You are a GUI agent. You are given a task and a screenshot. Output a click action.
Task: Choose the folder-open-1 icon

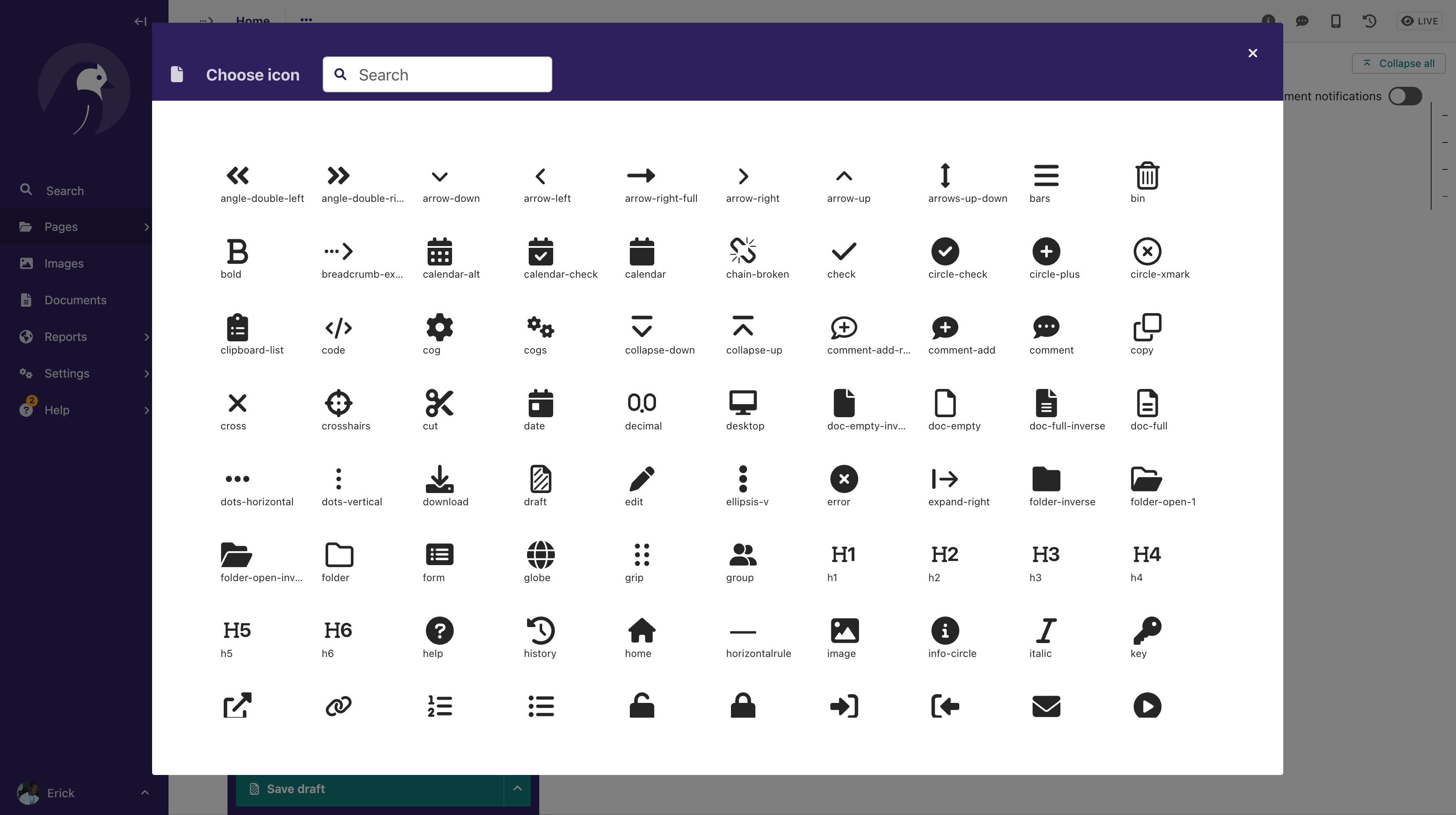pyautogui.click(x=1146, y=479)
